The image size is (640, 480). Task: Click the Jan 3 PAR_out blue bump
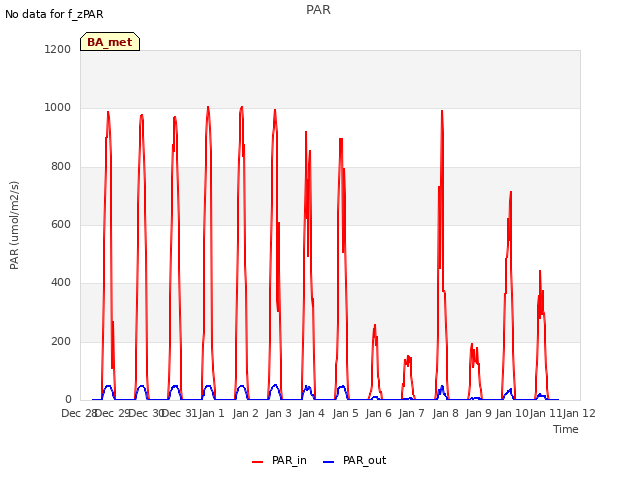click(x=275, y=386)
